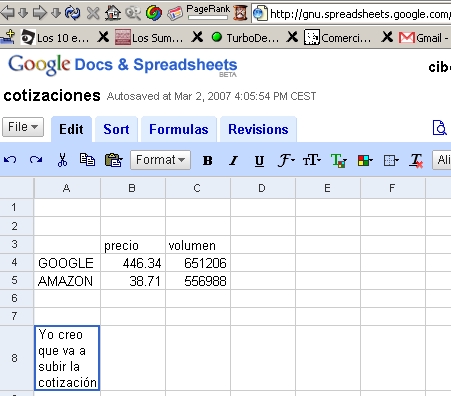Select cell containing GOOGLE
This screenshot has width=451, height=396.
click(67, 263)
